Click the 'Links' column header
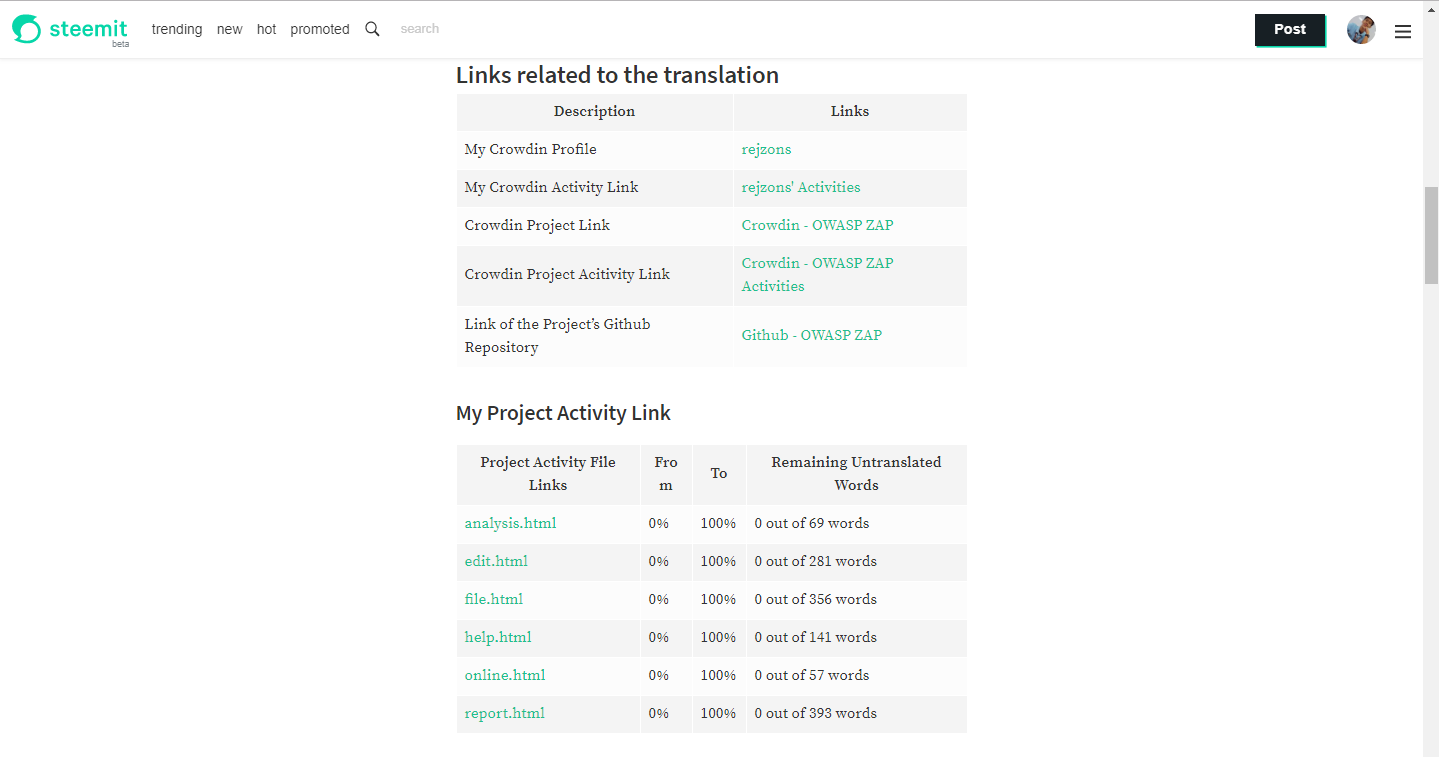This screenshot has height=757, width=1439. [x=850, y=112]
